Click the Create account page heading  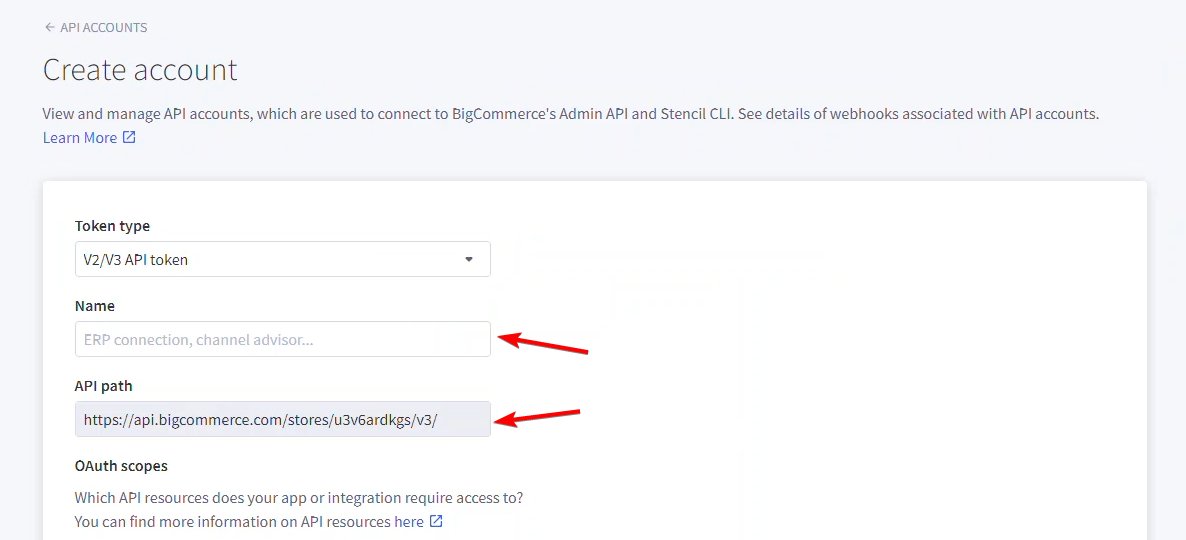(x=140, y=70)
